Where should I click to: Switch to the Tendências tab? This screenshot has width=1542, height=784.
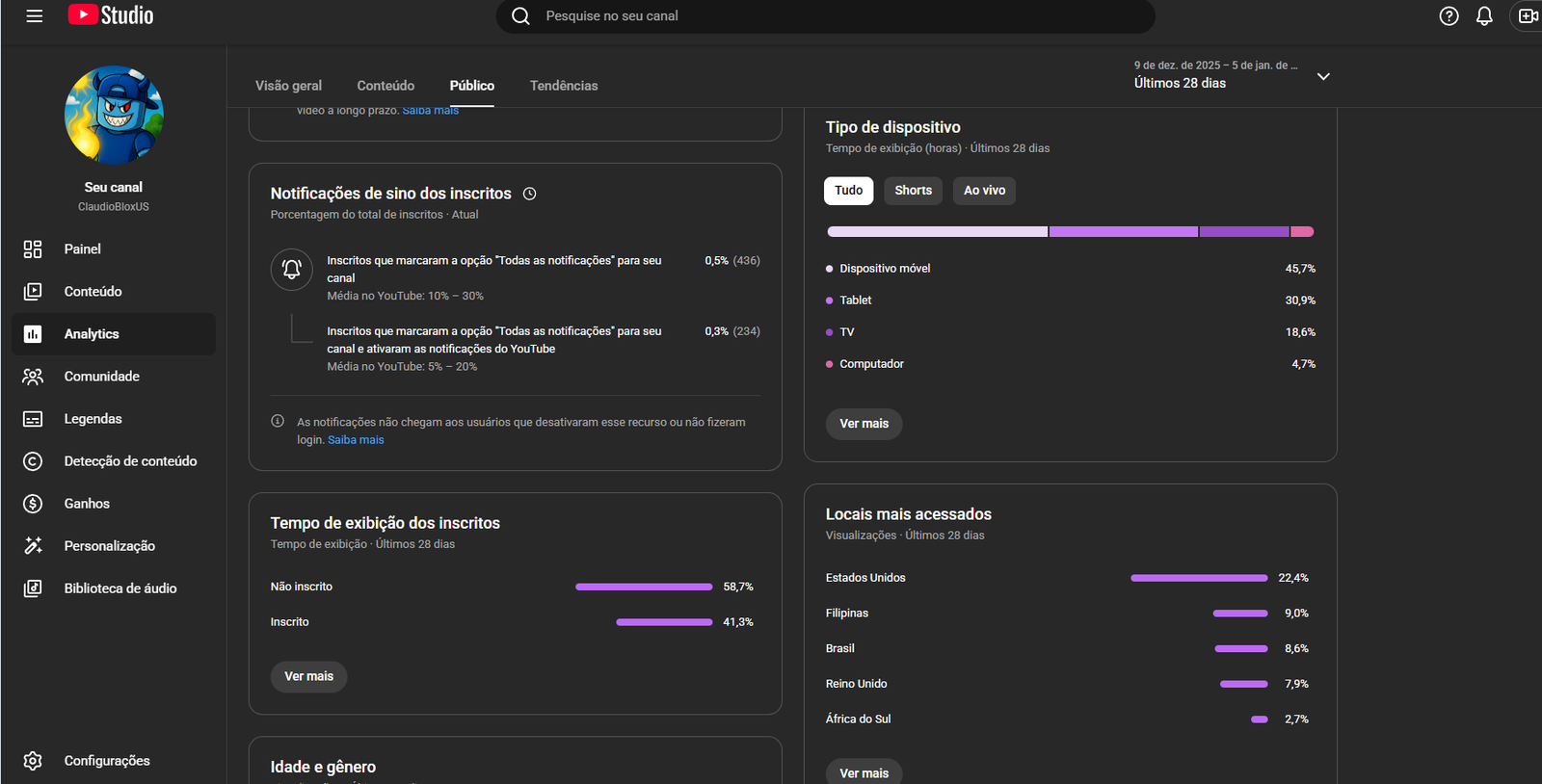click(x=564, y=86)
